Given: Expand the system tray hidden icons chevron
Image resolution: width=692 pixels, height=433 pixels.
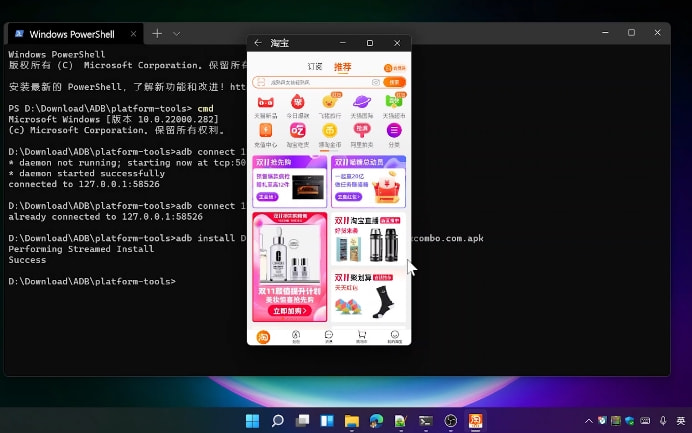Looking at the screenshot, I should coord(589,421).
